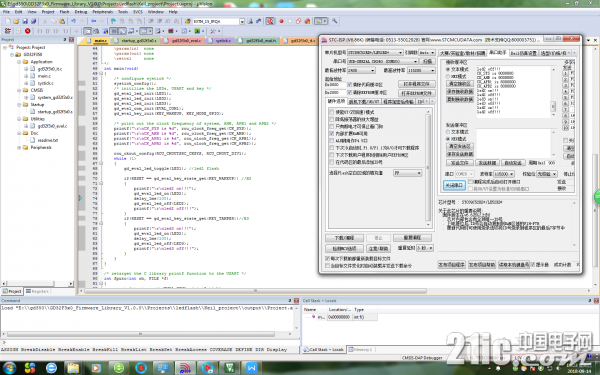
Task: Toggle clear code buffer checkbox at 0x0000
Action: point(349,84)
